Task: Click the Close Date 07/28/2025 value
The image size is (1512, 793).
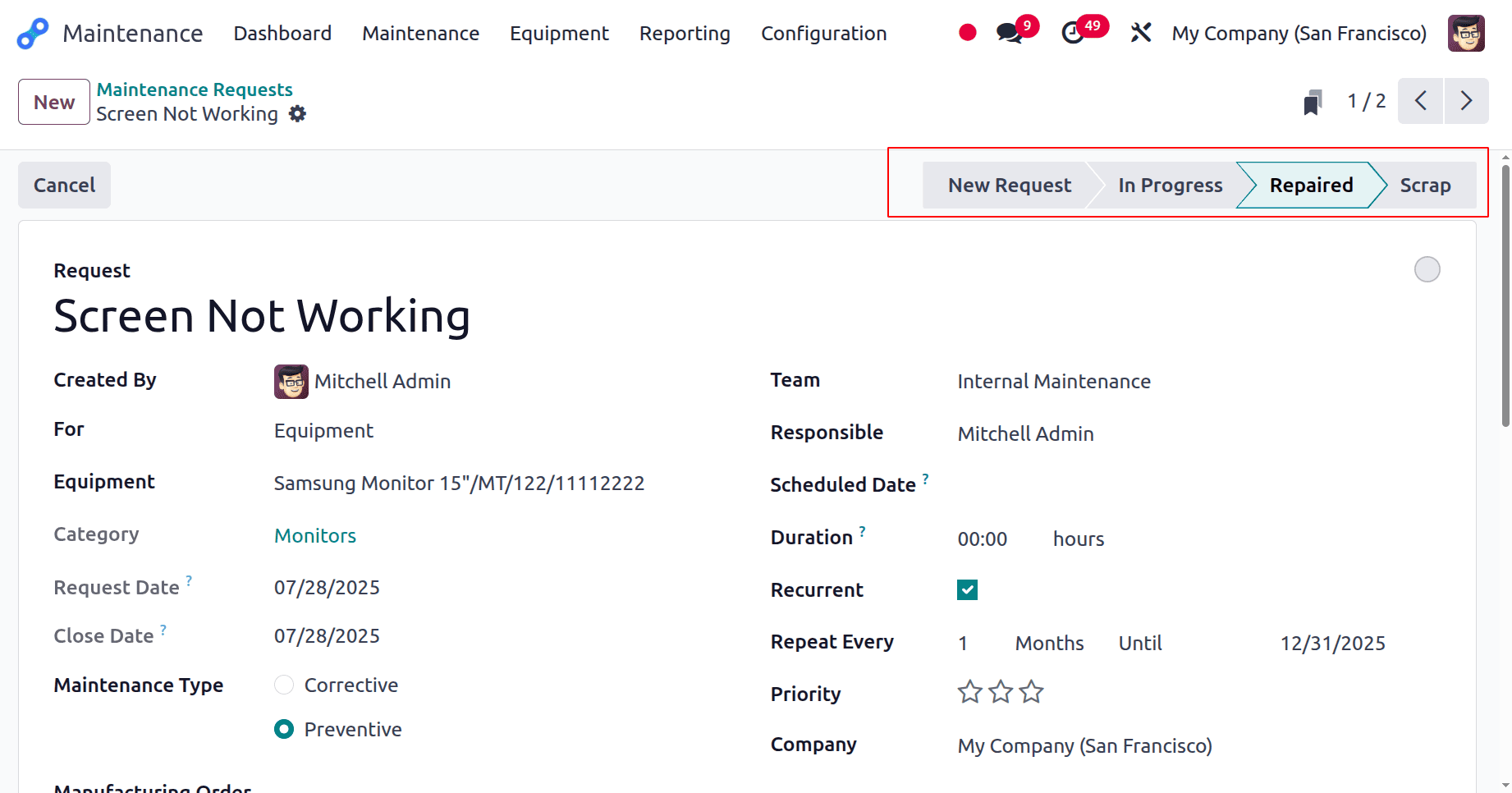Action: point(327,636)
